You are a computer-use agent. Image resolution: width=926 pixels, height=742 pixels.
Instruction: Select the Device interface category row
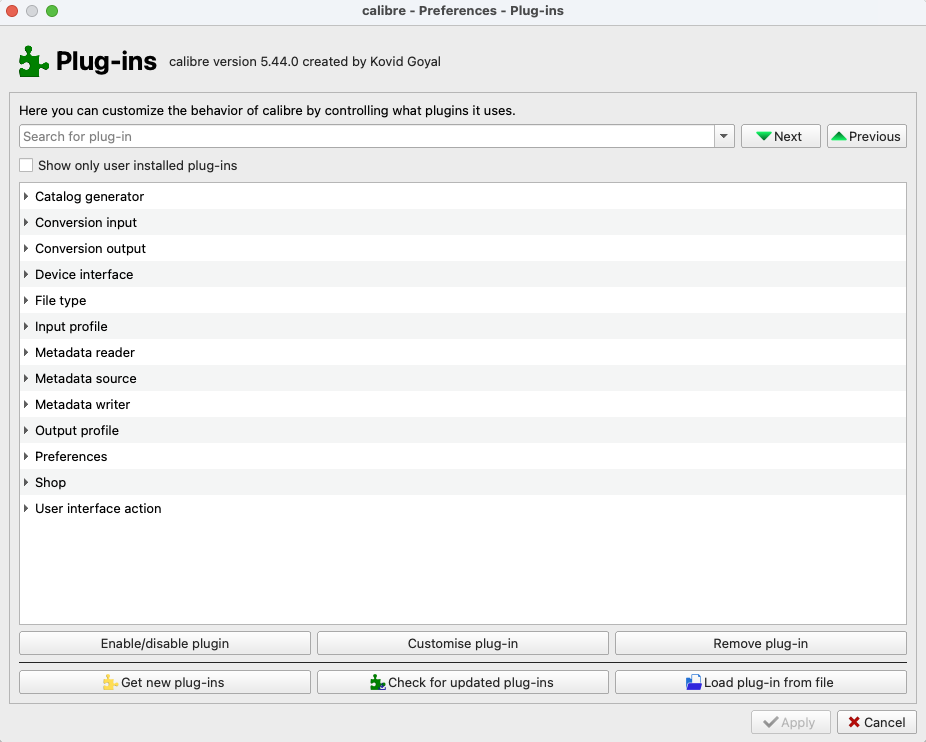point(84,275)
